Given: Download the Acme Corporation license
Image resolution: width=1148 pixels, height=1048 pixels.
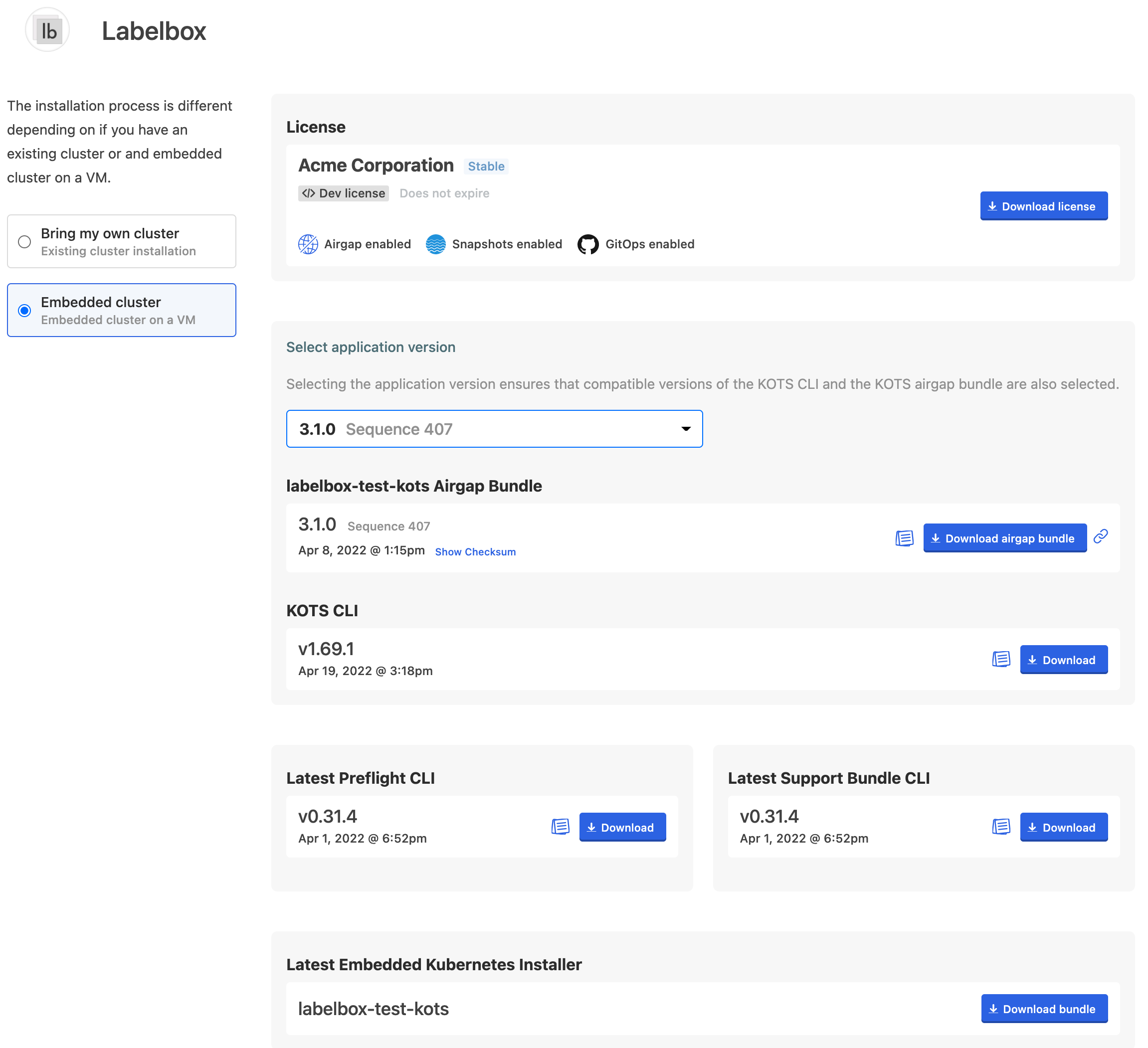Looking at the screenshot, I should click(1043, 206).
